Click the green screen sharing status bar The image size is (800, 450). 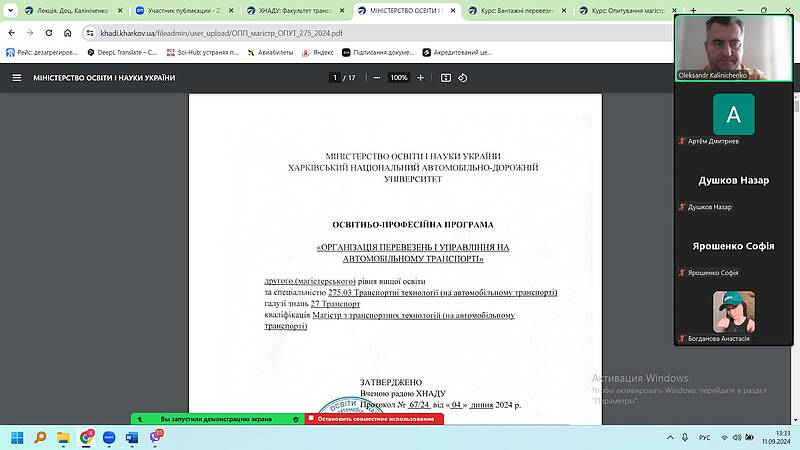217,419
